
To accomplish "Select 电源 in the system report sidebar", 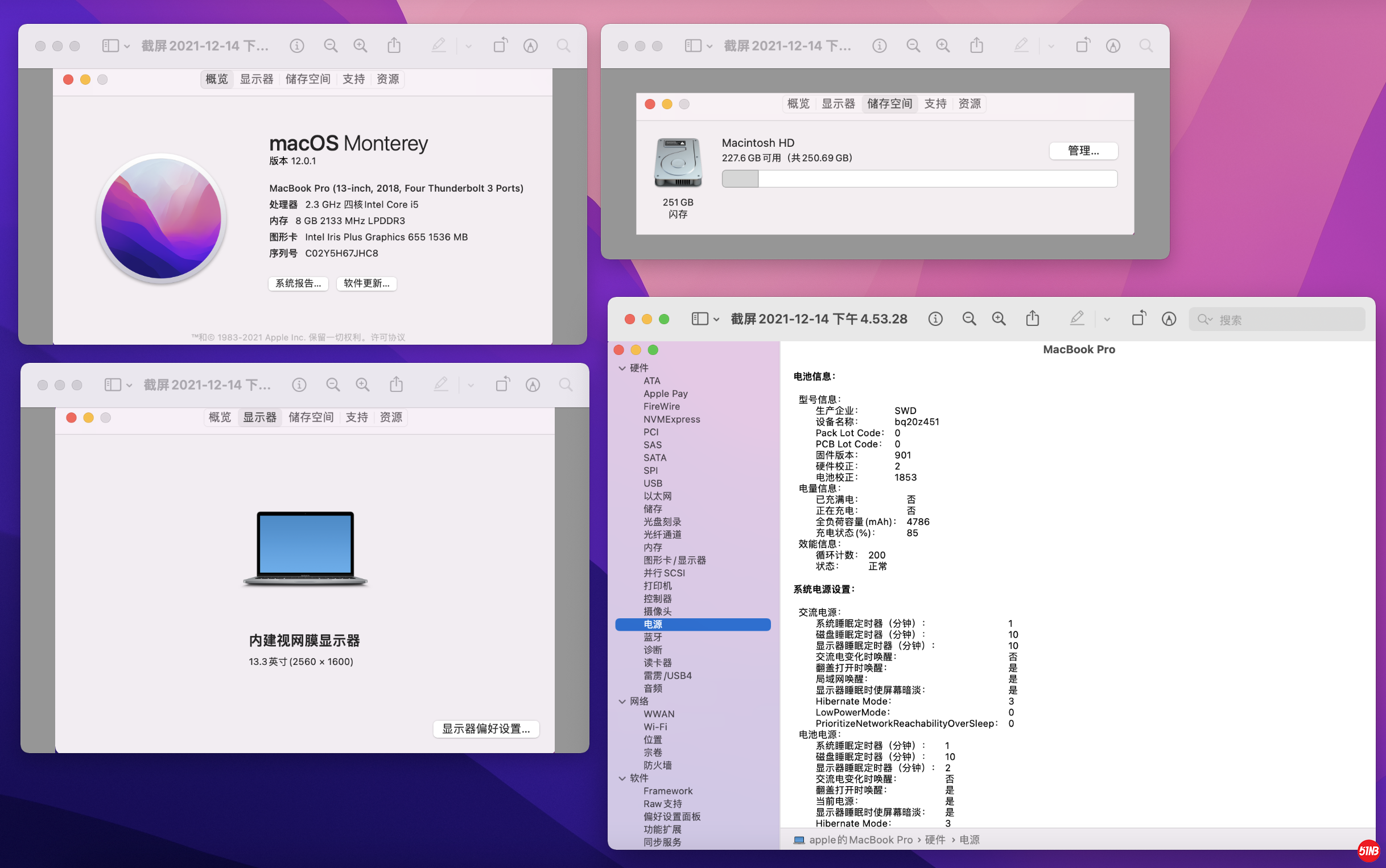I will (x=692, y=625).
